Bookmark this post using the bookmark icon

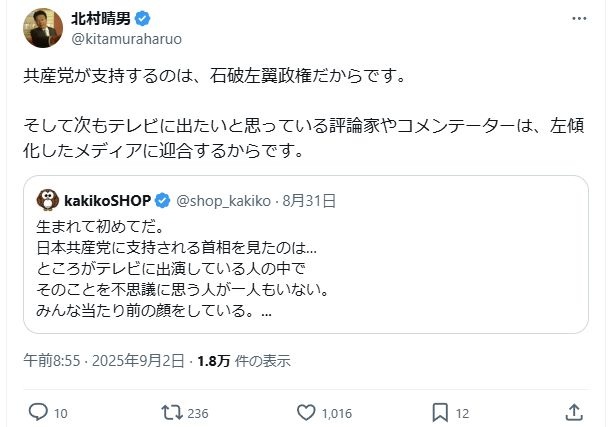pos(439,411)
